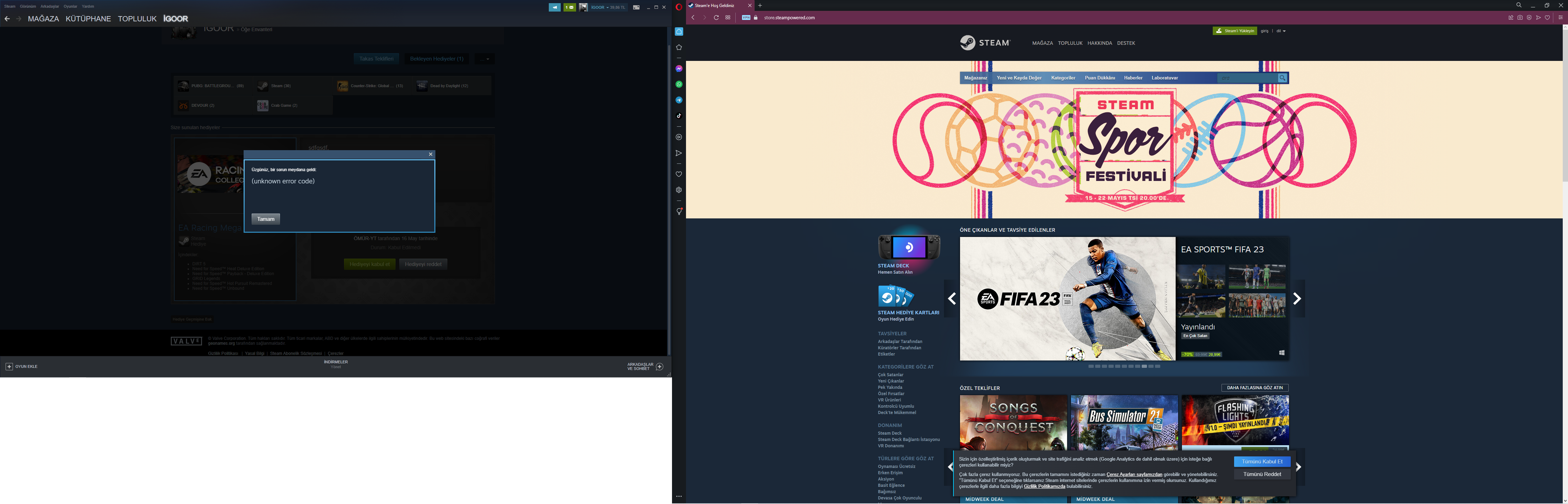The width and height of the screenshot is (1568, 504).
Task: Show next featured game carousel arrow
Action: coord(1296,298)
